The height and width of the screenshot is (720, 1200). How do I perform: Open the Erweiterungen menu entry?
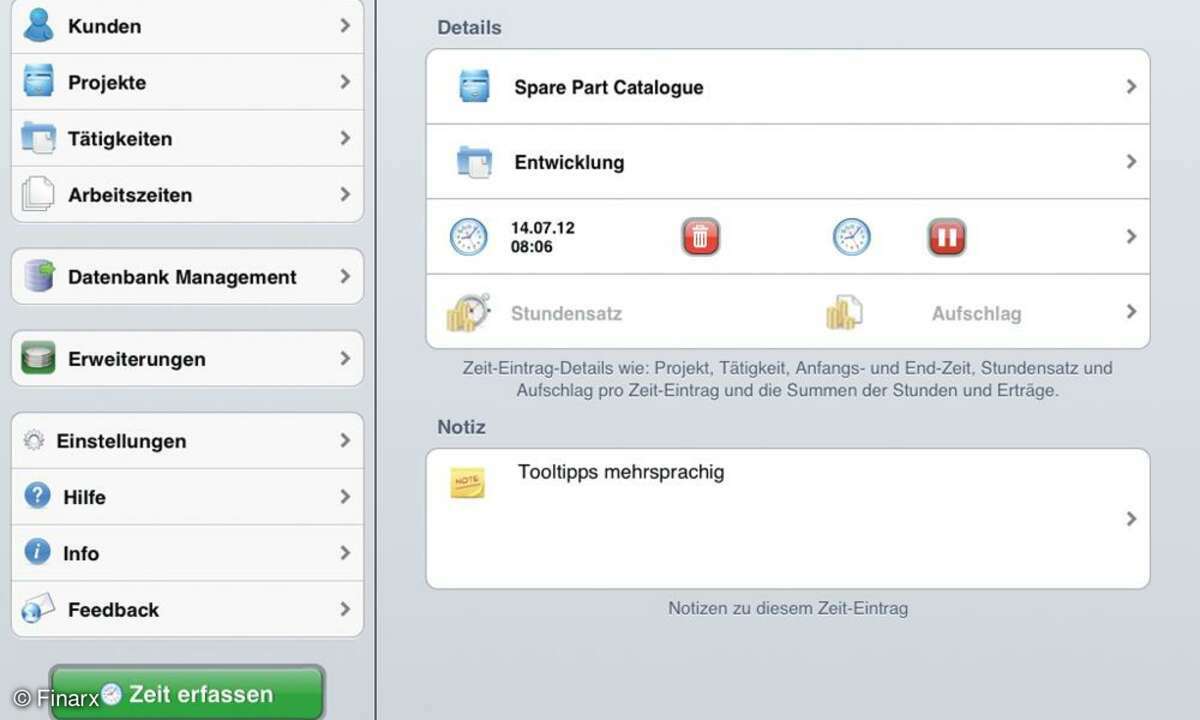(x=187, y=358)
